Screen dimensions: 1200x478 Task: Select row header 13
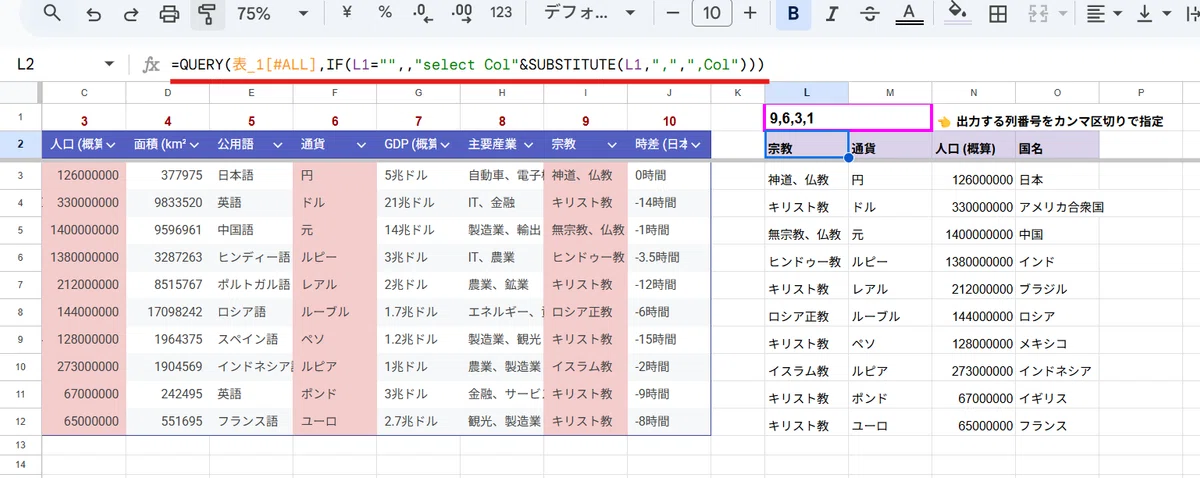pyautogui.click(x=20, y=445)
